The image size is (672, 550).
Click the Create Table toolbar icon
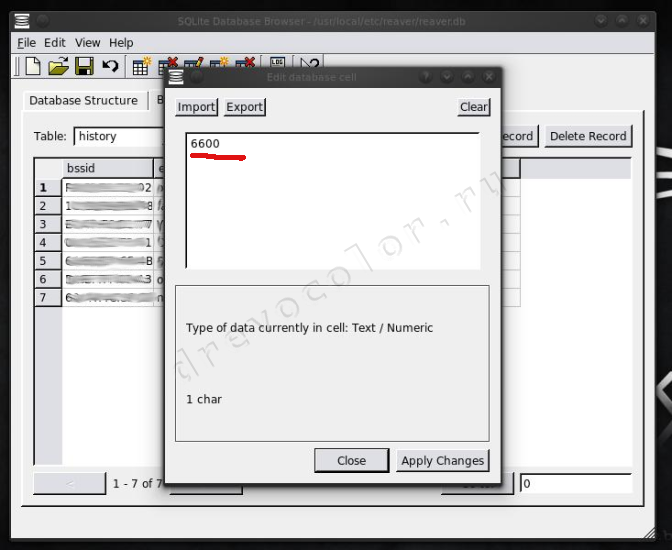[x=142, y=66]
